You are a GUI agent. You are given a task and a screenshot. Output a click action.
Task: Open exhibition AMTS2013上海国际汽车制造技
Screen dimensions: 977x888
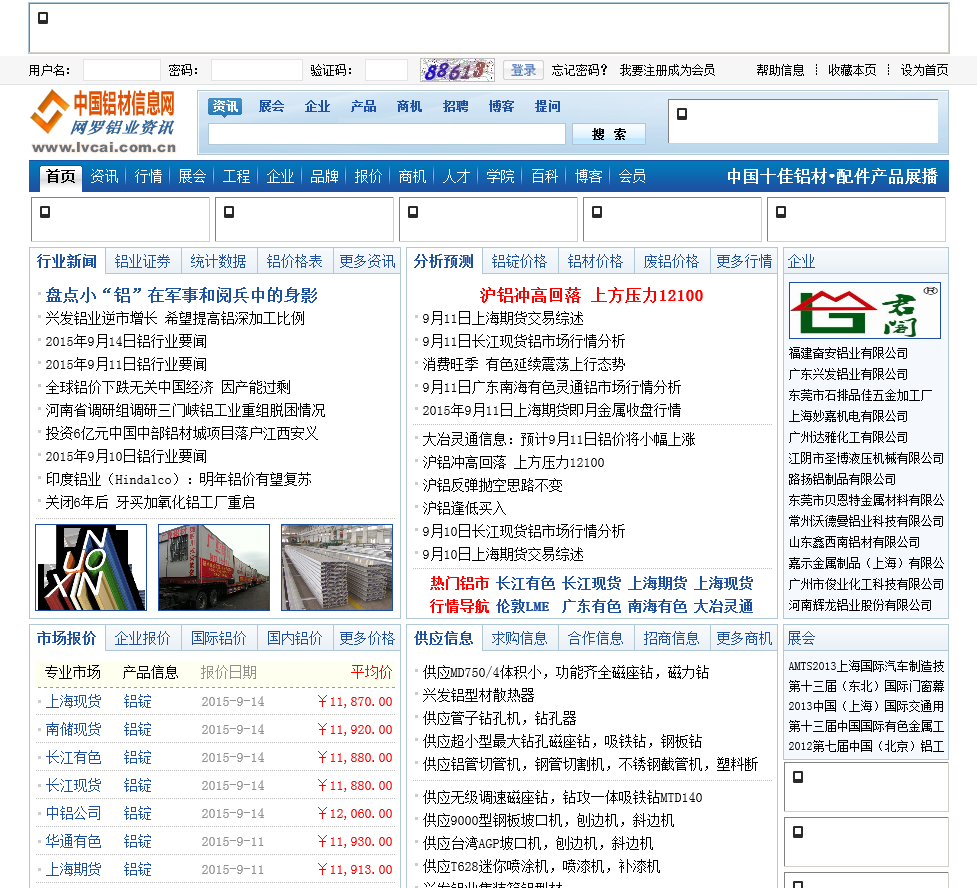866,666
